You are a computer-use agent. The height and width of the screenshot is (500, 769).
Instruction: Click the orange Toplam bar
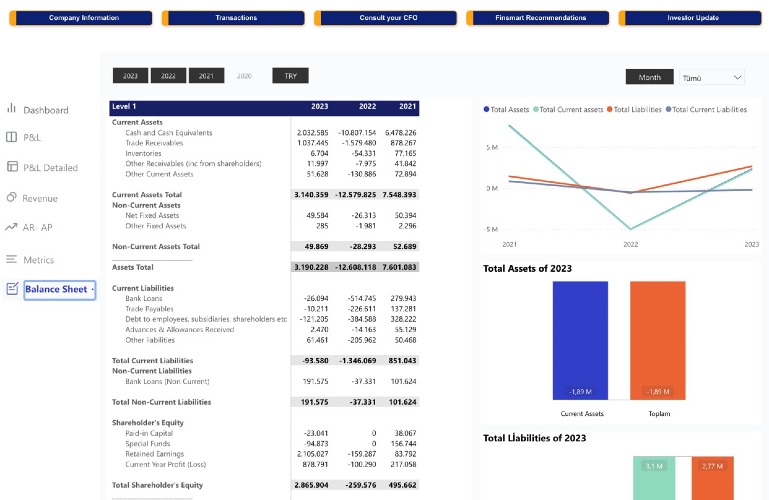[x=658, y=340]
